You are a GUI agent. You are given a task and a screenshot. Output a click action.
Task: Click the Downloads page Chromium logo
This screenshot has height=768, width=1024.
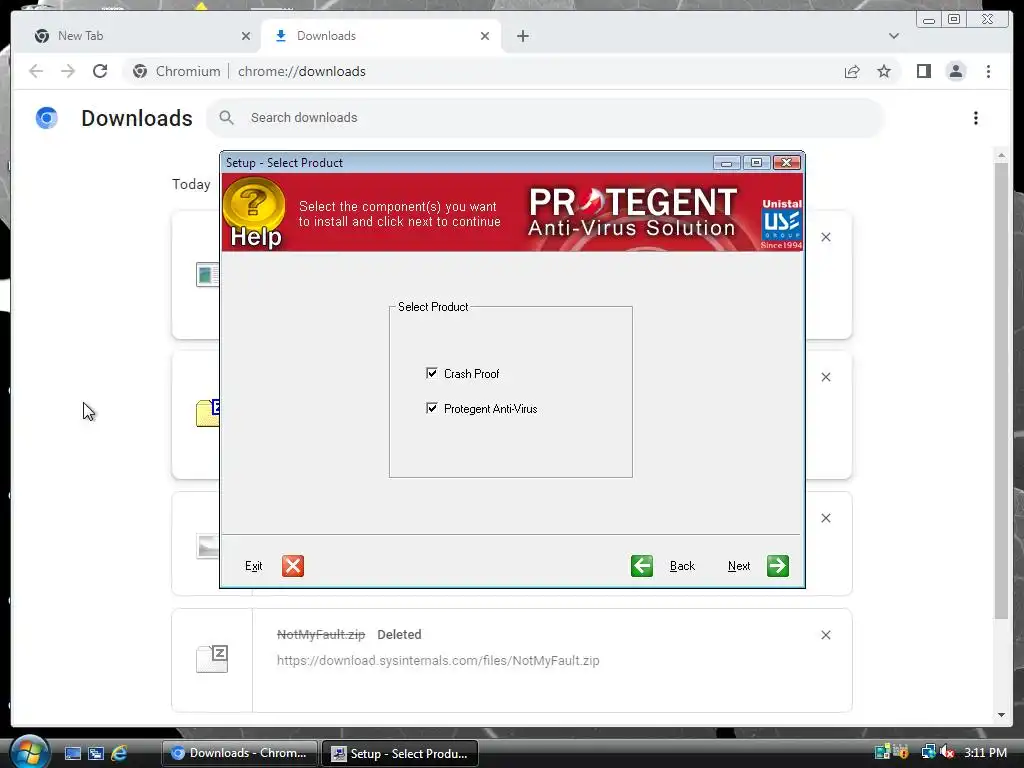(x=46, y=118)
